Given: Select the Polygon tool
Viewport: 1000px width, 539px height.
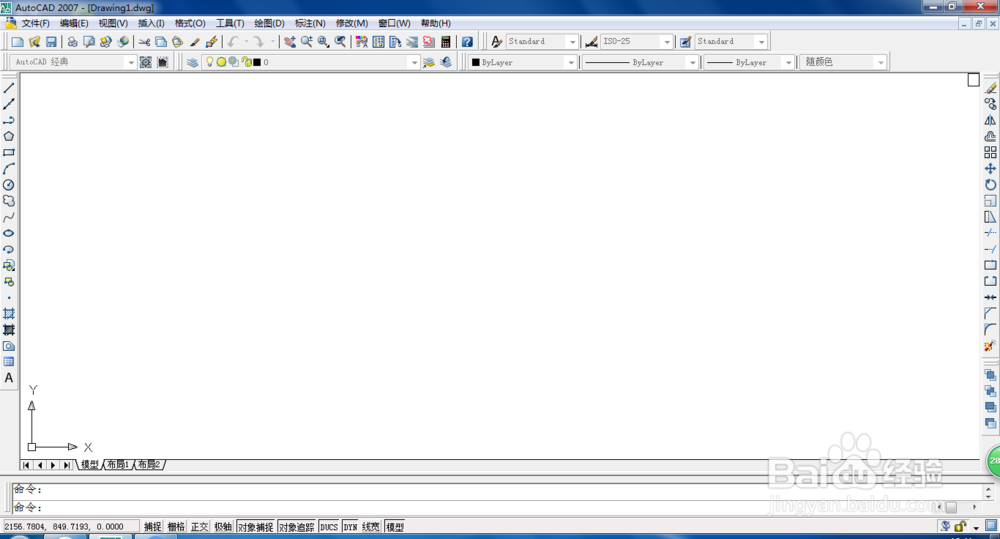Looking at the screenshot, I should [9, 137].
